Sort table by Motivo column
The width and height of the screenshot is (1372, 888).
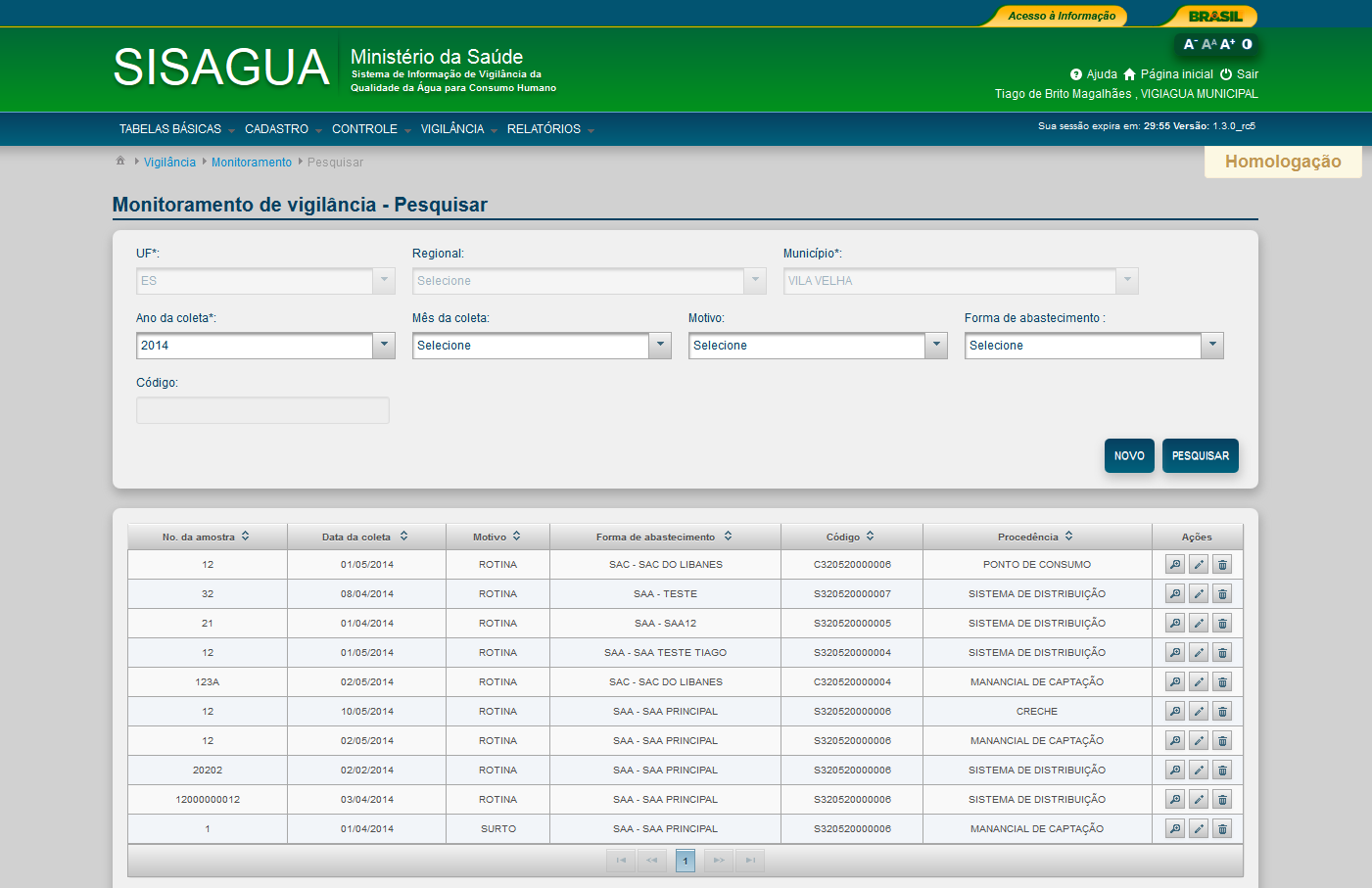coord(497,537)
